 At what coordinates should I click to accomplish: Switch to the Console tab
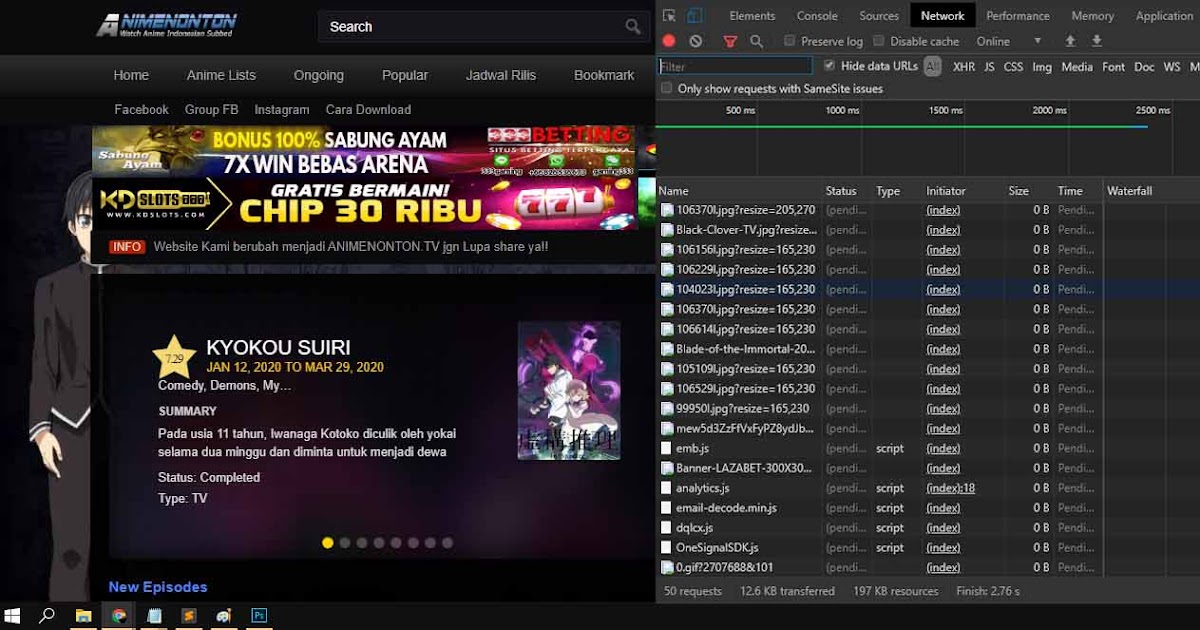point(817,16)
